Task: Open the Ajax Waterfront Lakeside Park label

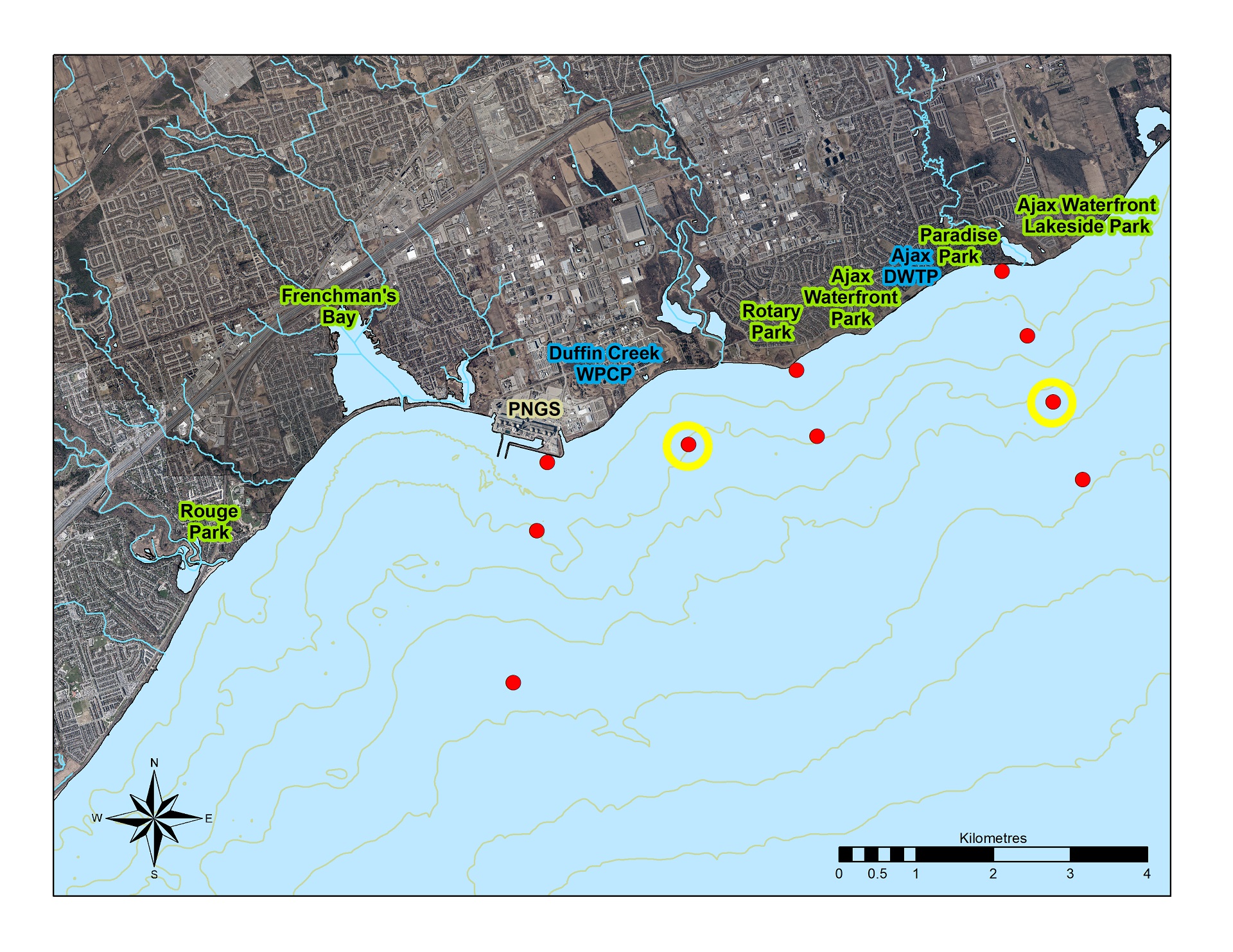Action: click(x=1088, y=216)
